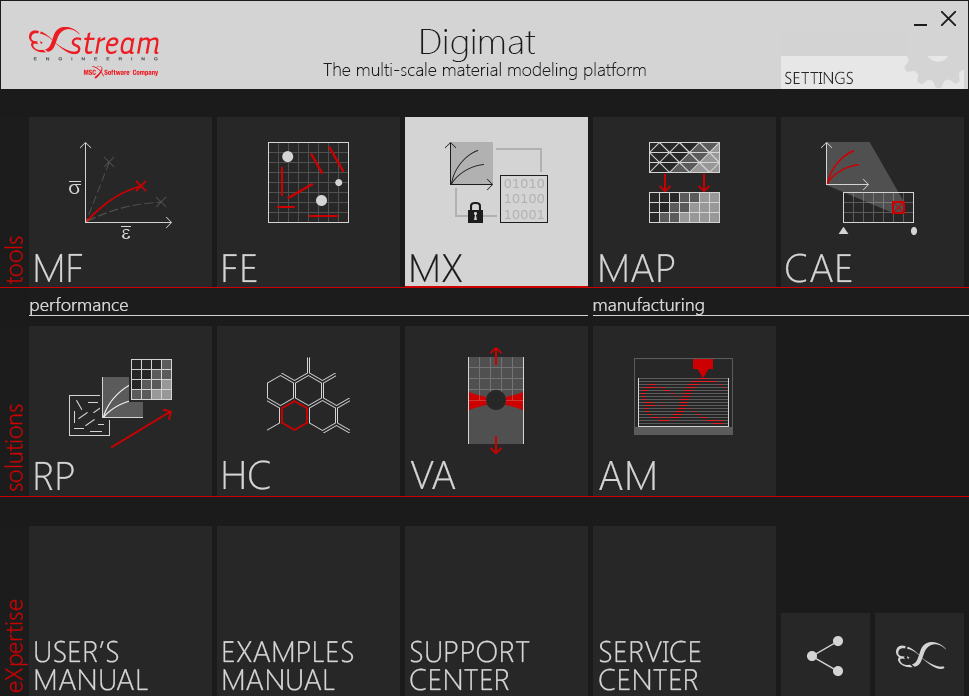Open the SETTINGS panel

click(x=820, y=77)
